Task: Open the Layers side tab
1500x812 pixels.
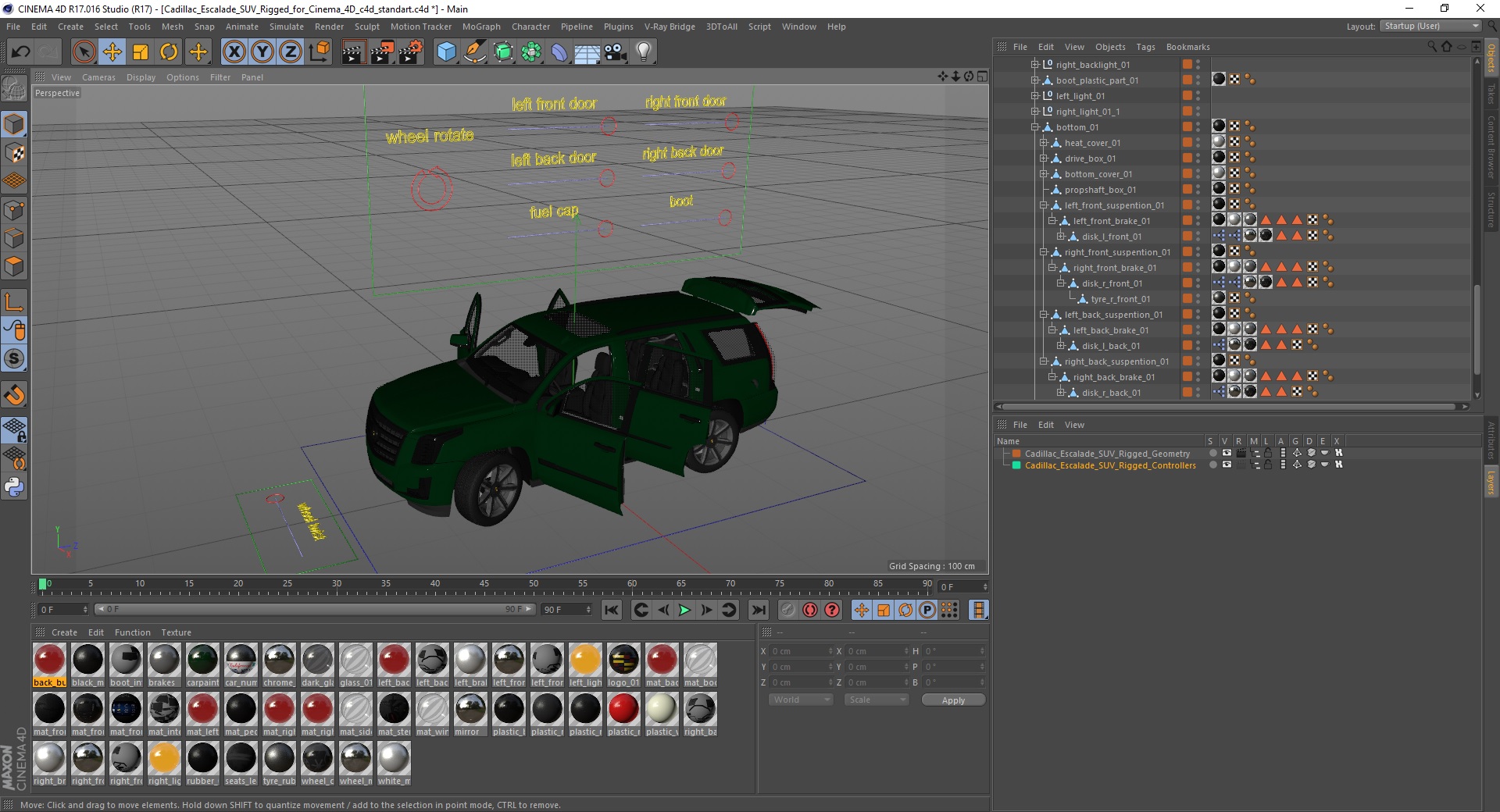Action: pyautogui.click(x=1491, y=482)
